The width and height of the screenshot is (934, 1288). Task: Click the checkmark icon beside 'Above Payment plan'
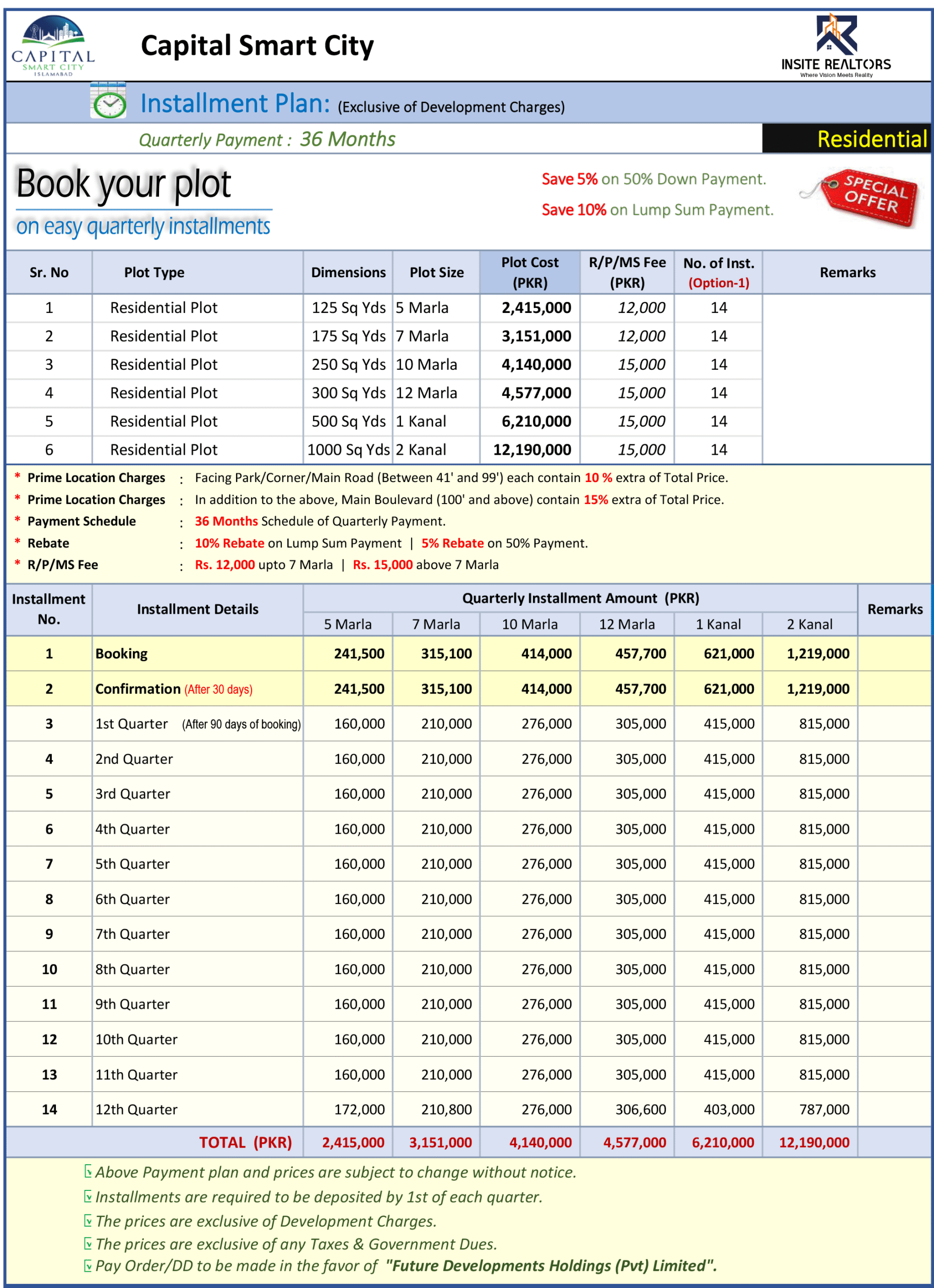click(88, 1171)
